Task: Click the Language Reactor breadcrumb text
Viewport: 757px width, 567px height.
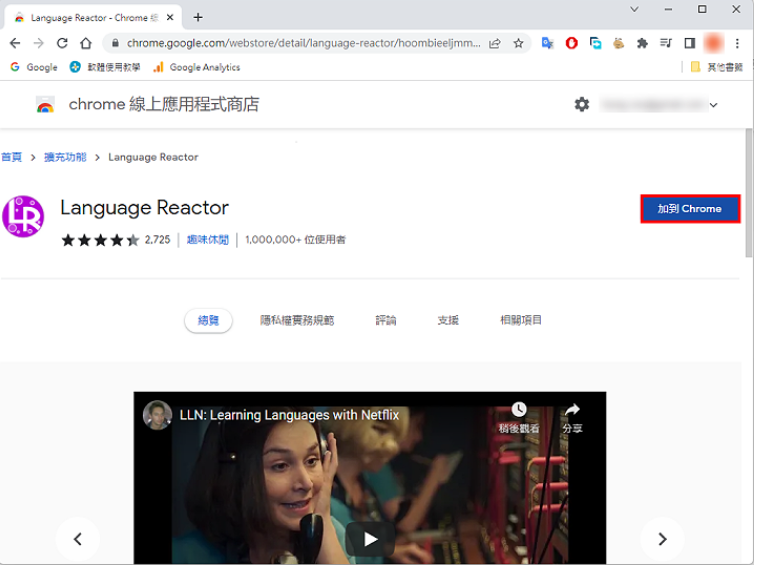Action: point(153,157)
